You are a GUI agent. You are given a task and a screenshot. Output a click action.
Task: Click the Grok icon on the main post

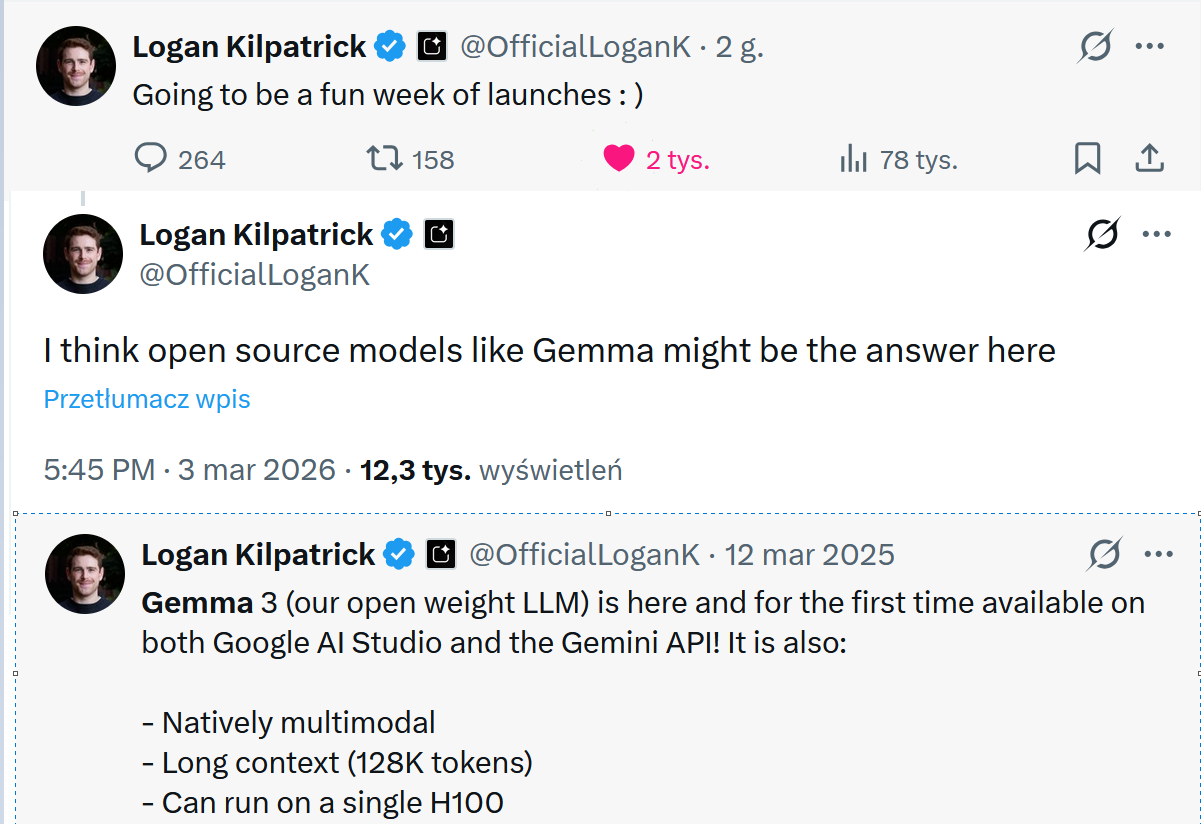point(1102,234)
